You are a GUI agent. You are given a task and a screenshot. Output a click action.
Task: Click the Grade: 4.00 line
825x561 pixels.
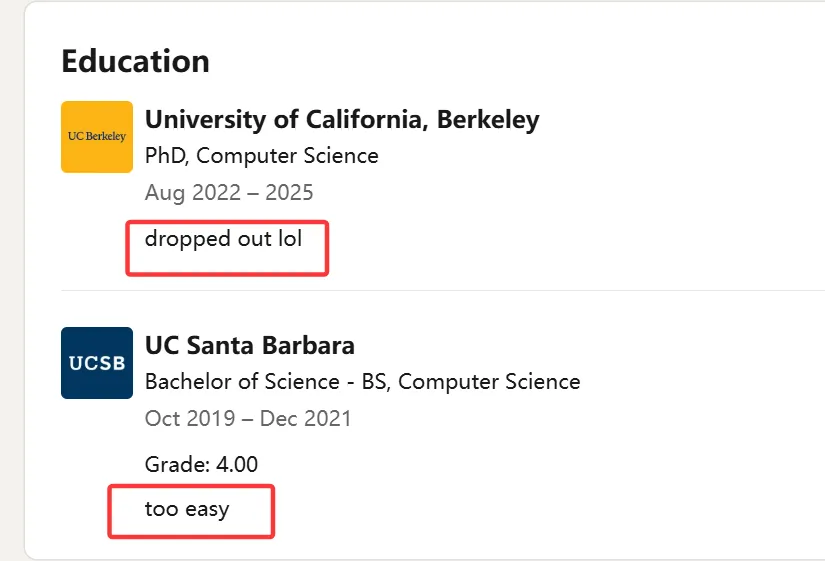click(201, 464)
